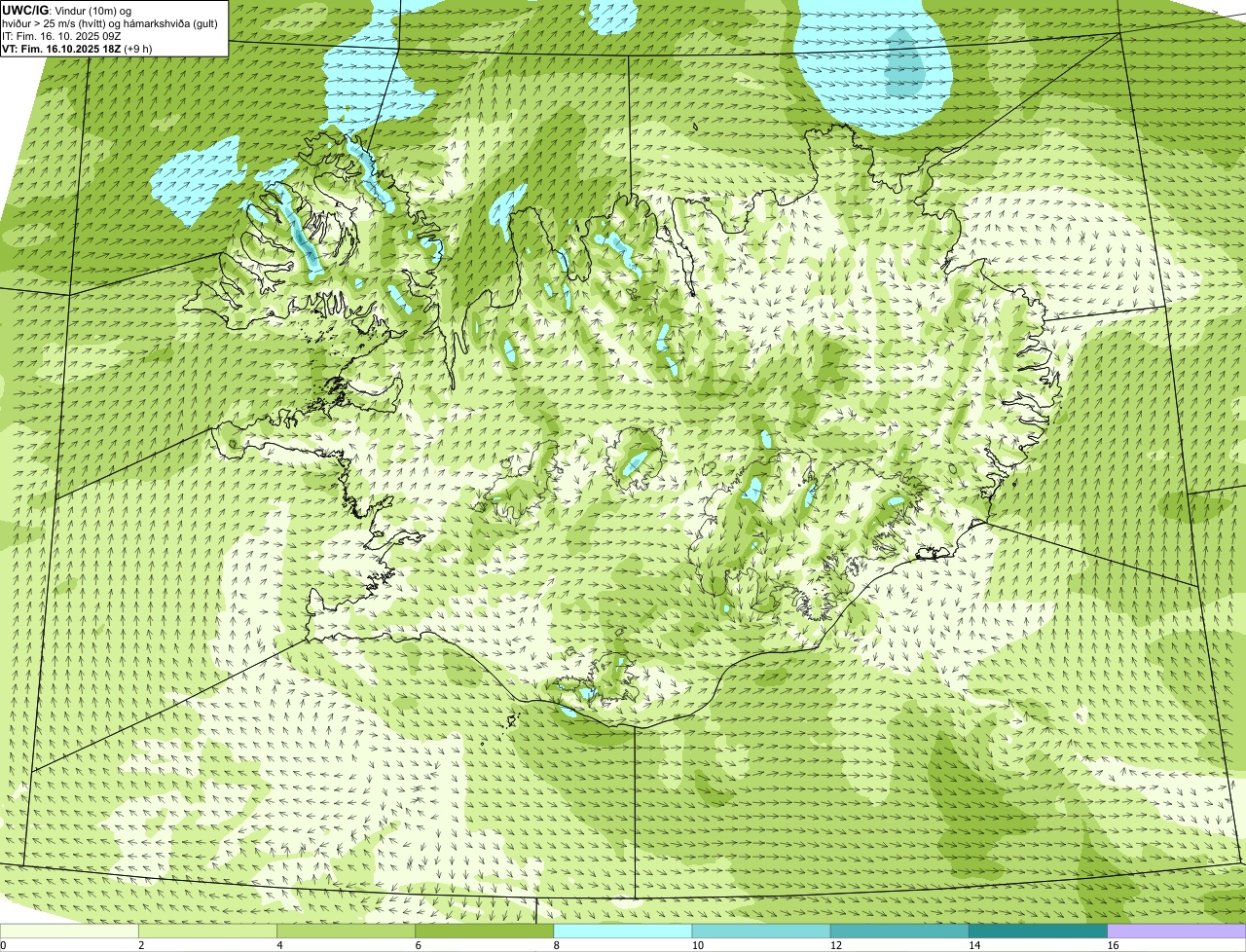Image resolution: width=1246 pixels, height=952 pixels.
Task: Click the teal 12–14 m/s legend swatch
Action: pyautogui.click(x=899, y=931)
